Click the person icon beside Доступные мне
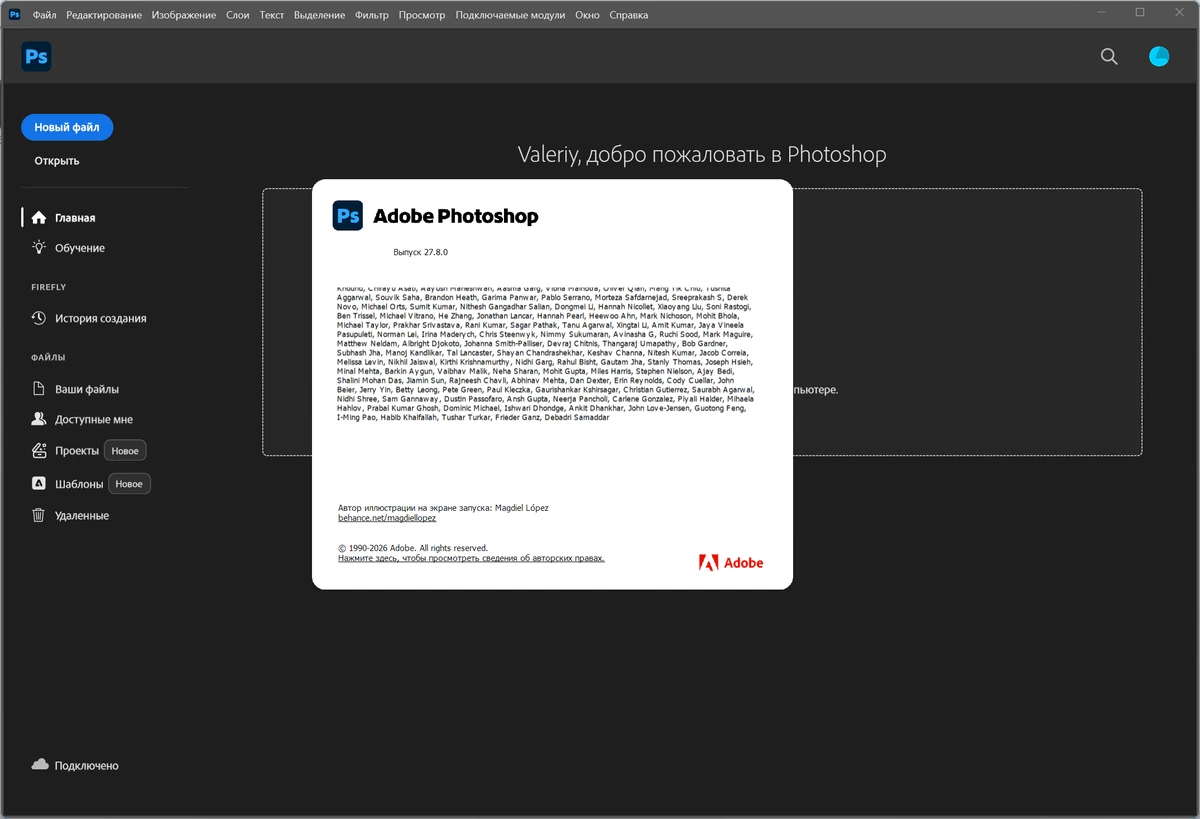The height and width of the screenshot is (819, 1200). [x=39, y=419]
